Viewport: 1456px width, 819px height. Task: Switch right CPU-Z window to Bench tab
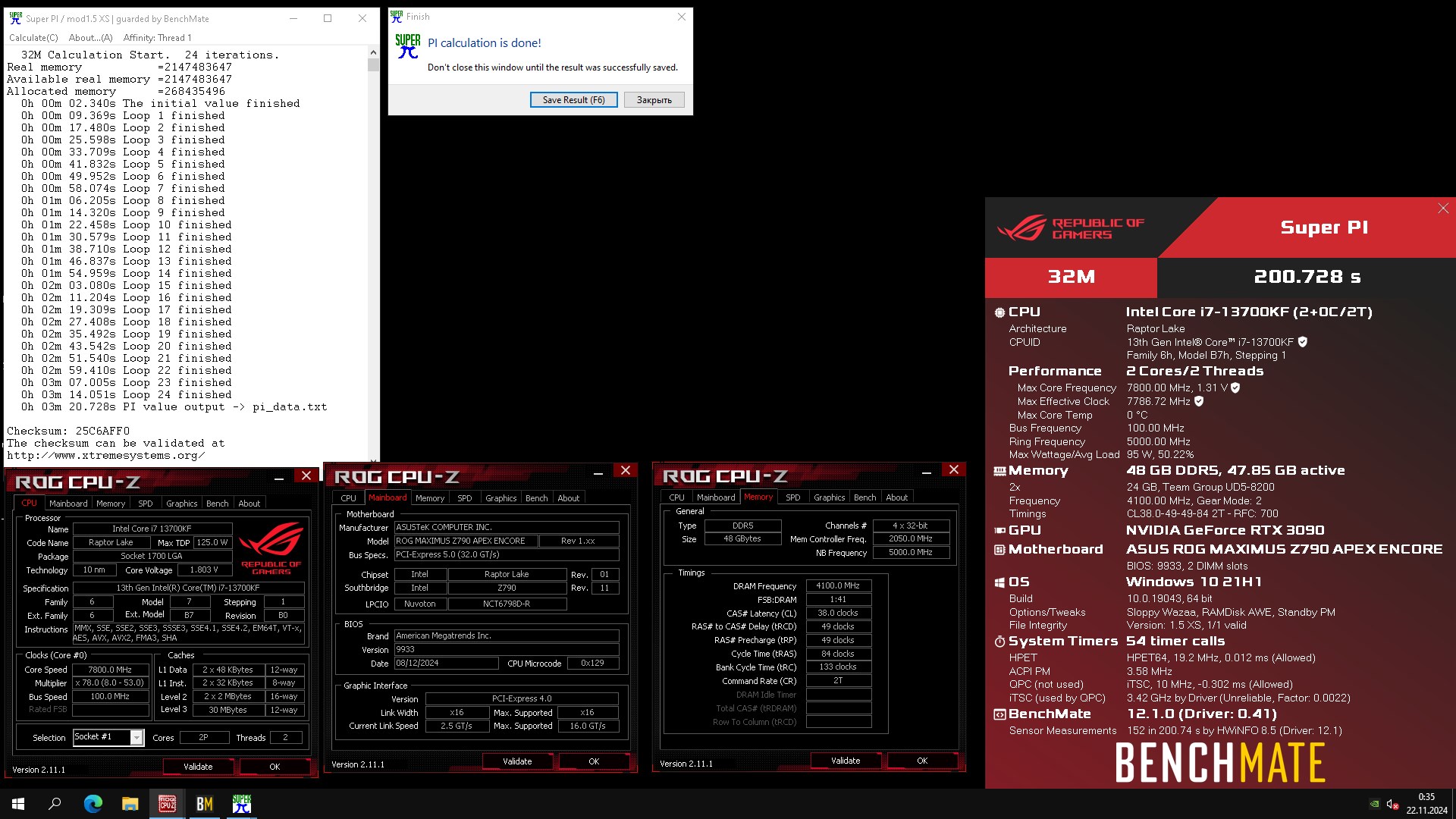(865, 497)
